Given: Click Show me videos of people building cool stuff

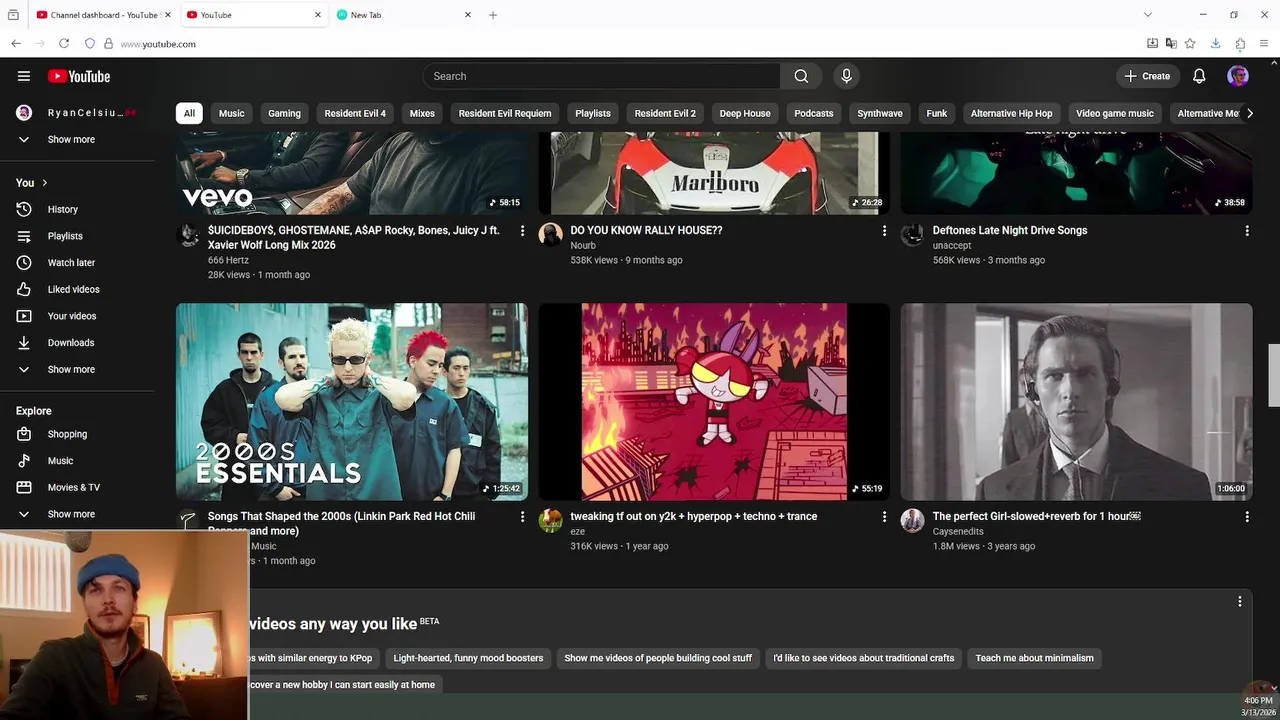Looking at the screenshot, I should pyautogui.click(x=658, y=658).
